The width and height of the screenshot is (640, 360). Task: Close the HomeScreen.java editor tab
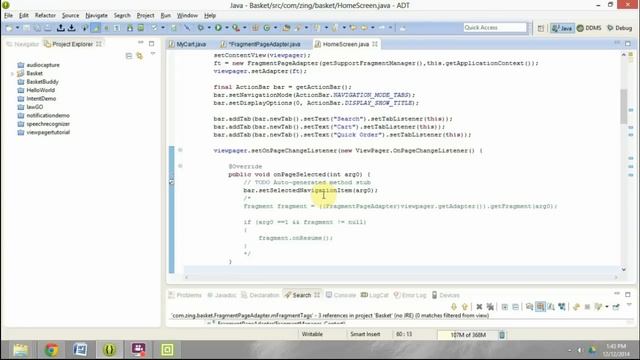pos(375,44)
